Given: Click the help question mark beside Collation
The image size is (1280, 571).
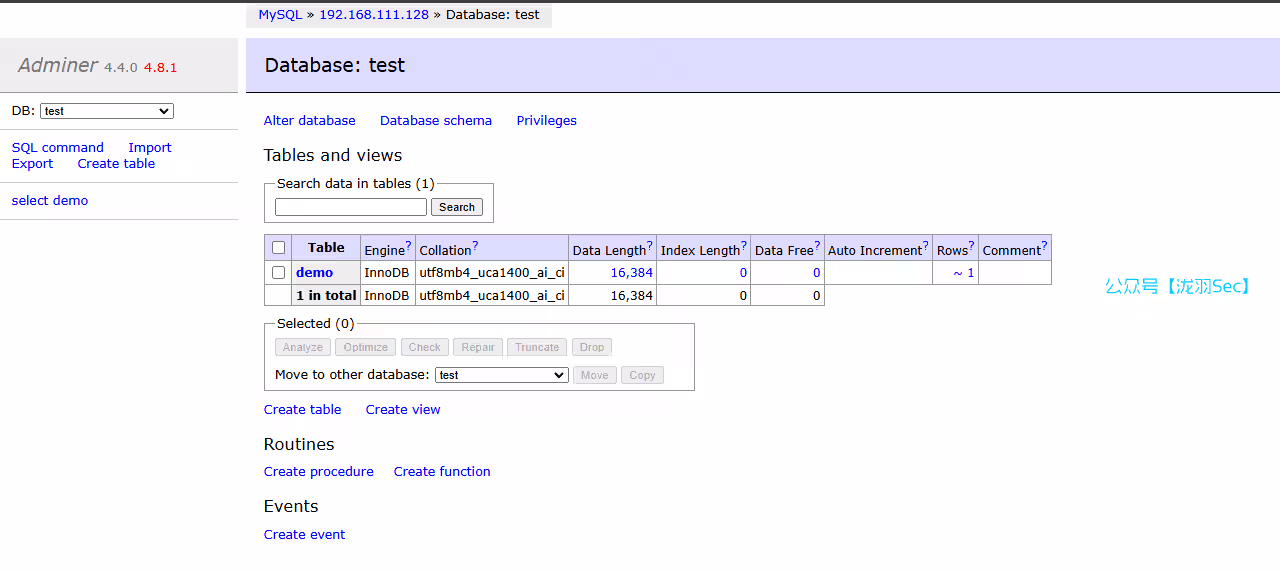Looking at the screenshot, I should click(475, 246).
